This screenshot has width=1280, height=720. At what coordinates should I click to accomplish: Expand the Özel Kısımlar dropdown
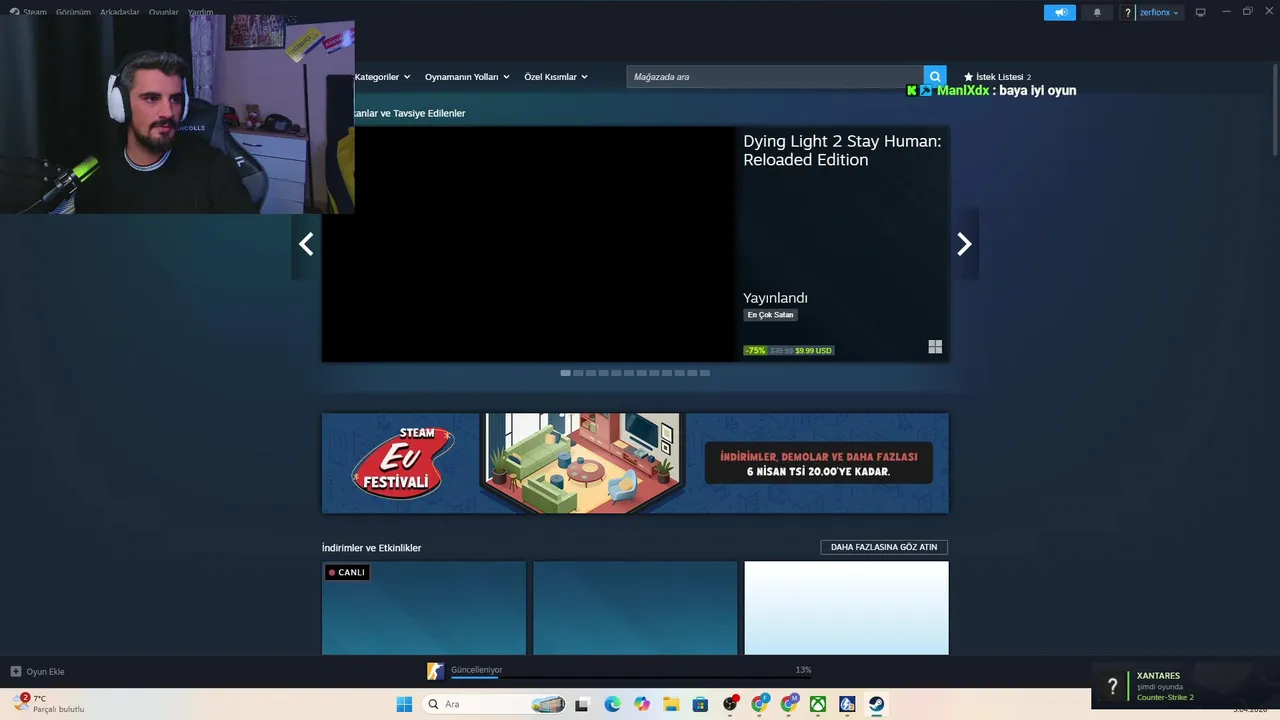coord(556,77)
